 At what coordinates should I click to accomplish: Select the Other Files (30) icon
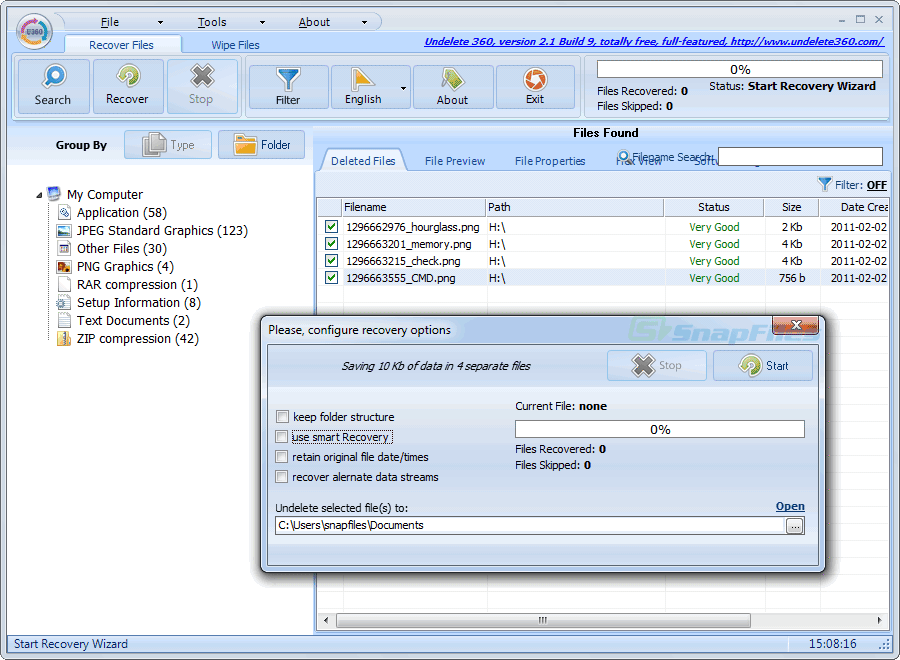click(64, 249)
